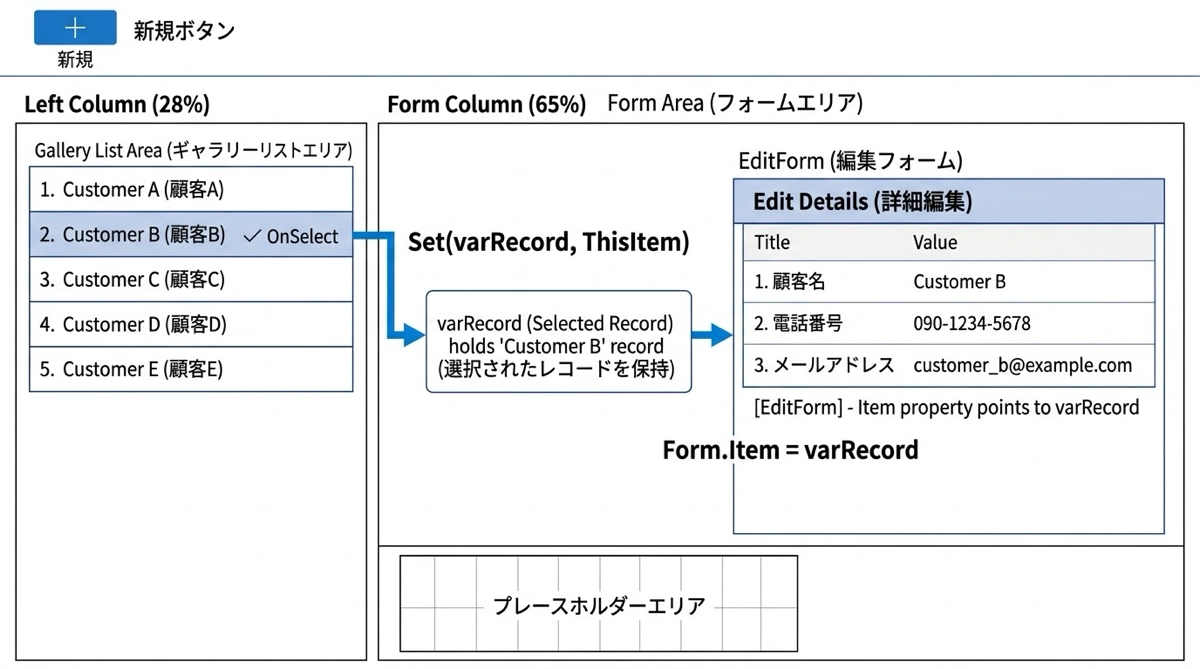Click the メールアドレス field label
Image resolution: width=1200 pixels, height=669 pixels.
(824, 366)
